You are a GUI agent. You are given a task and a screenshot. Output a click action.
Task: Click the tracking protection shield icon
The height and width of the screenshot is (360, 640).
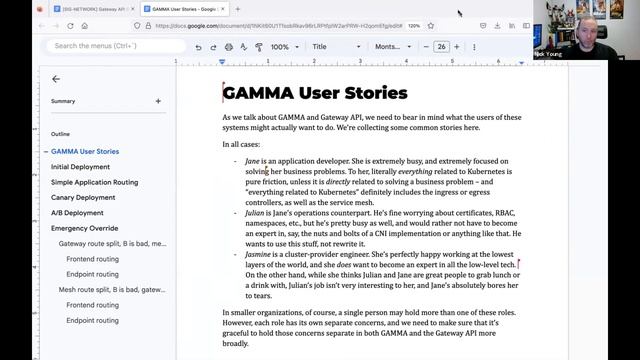pyautogui.click(x=137, y=26)
